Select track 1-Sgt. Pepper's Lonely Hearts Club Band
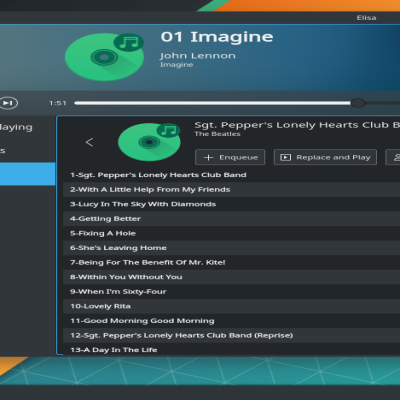Screen dimensions: 400x400 pos(231,175)
